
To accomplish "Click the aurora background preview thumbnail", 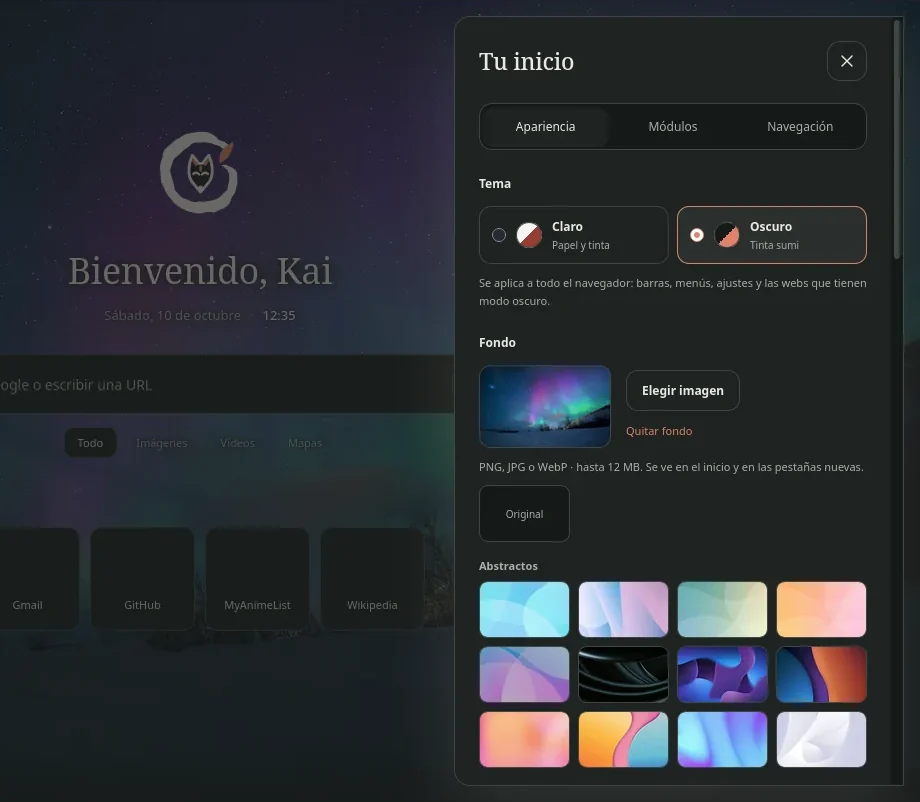I will click(x=544, y=407).
